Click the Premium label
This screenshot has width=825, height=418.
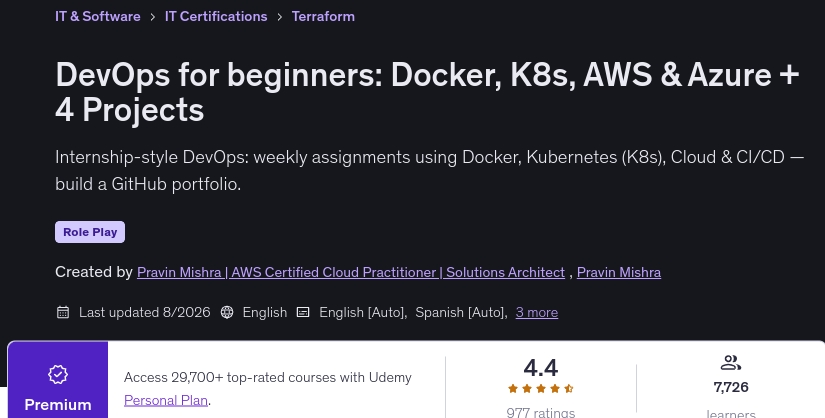coord(58,405)
